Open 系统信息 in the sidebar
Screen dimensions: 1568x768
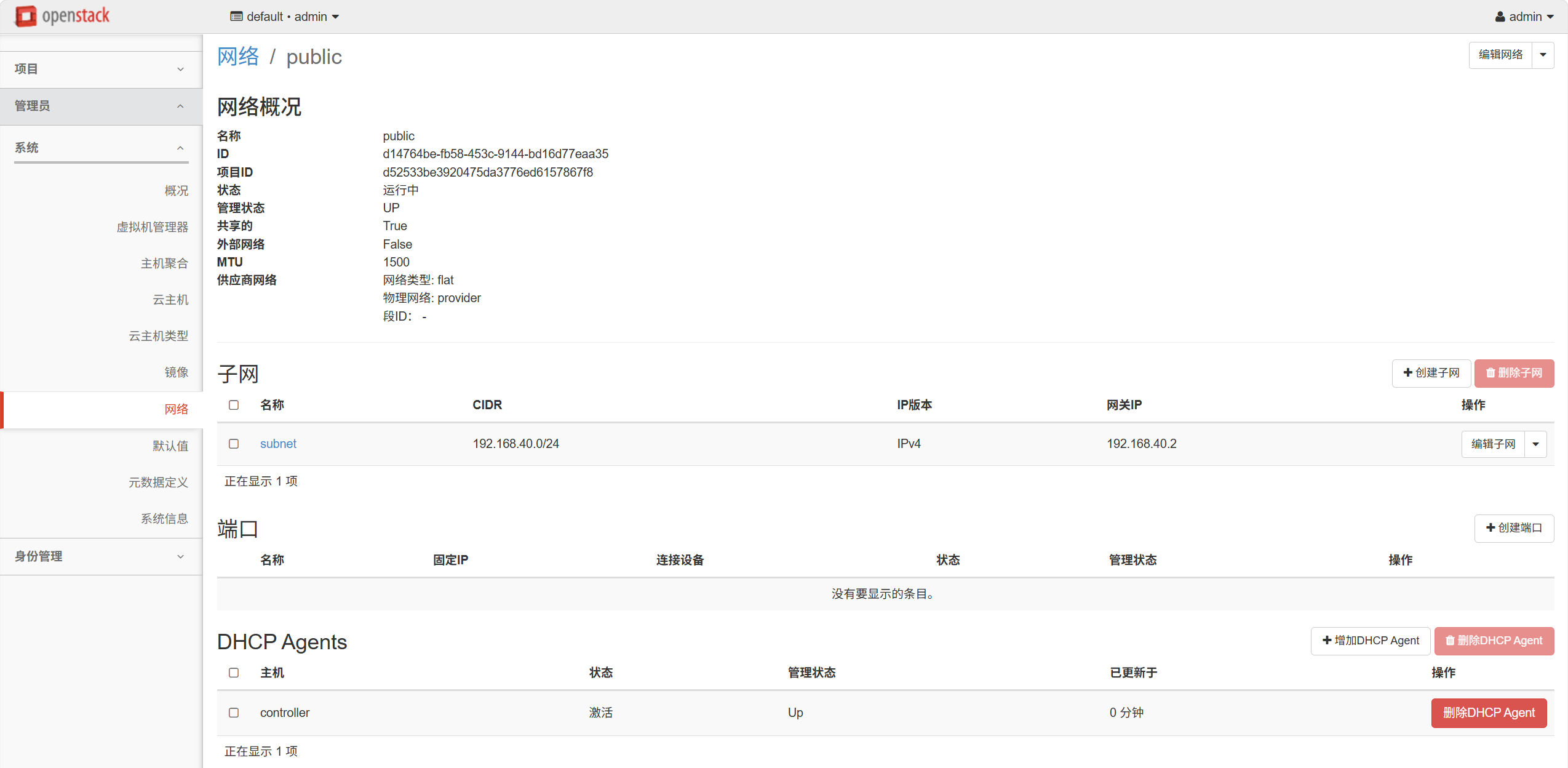click(x=164, y=518)
